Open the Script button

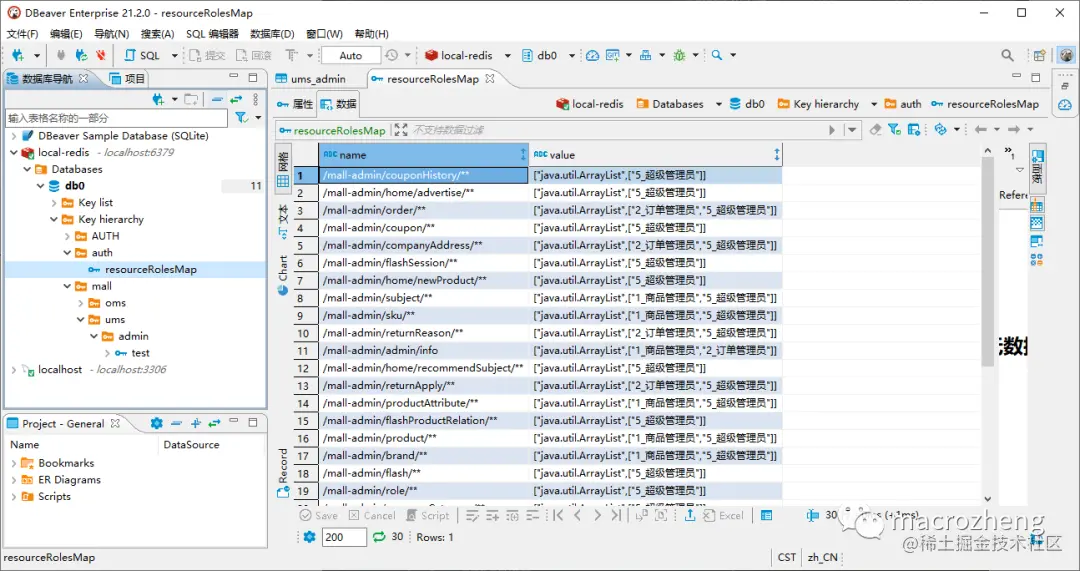(x=427, y=515)
